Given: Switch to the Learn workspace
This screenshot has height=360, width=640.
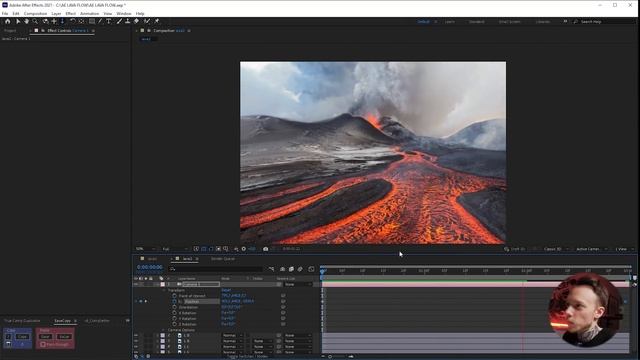Looking at the screenshot, I should click(x=450, y=22).
